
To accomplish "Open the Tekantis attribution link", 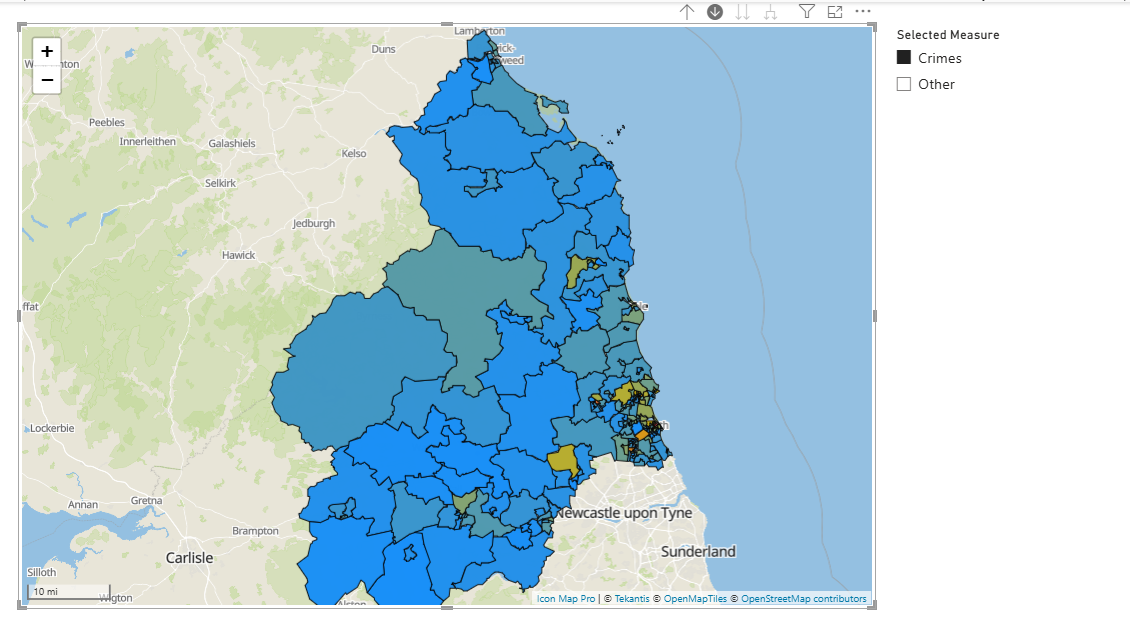I will pos(631,599).
